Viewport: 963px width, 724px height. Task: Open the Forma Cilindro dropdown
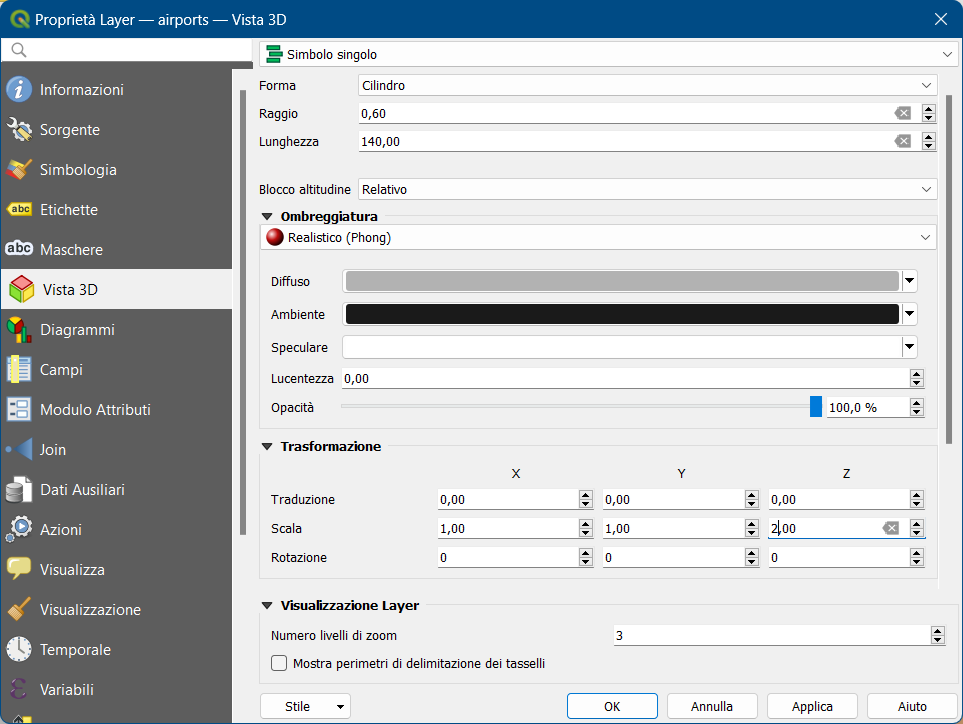pos(647,85)
